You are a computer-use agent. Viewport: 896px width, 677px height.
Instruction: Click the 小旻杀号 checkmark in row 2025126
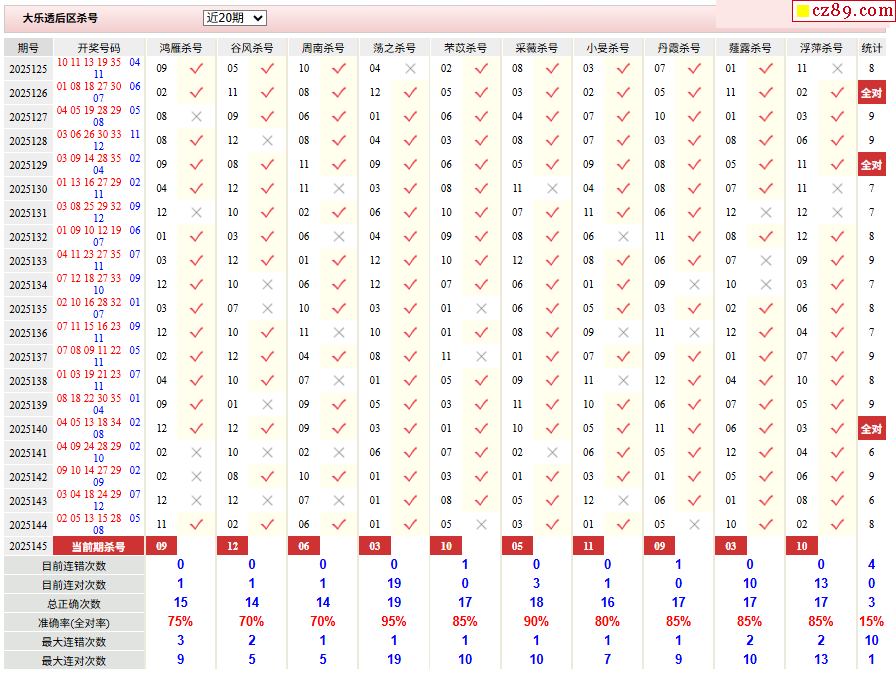point(624,93)
